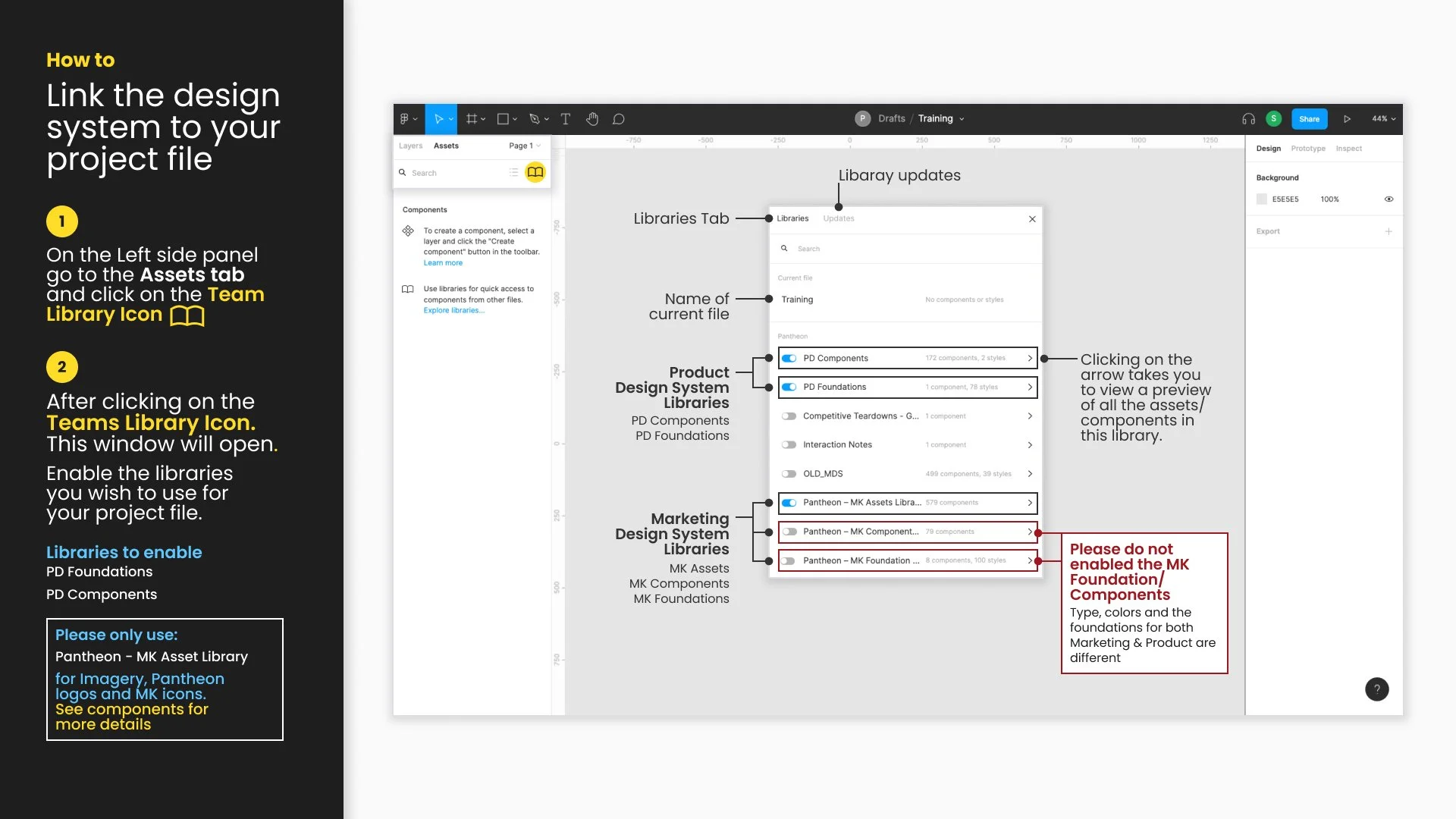1456x819 pixels.
Task: Select the Comment tool
Action: 619,119
